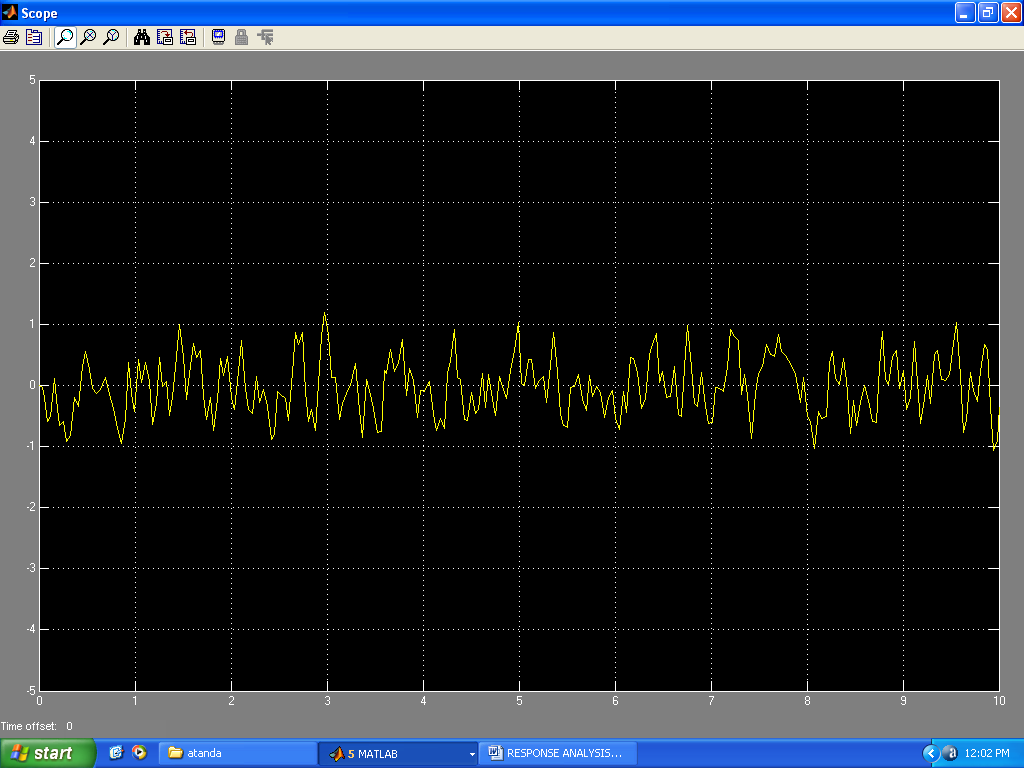Save current axes settings

pyautogui.click(x=165, y=37)
